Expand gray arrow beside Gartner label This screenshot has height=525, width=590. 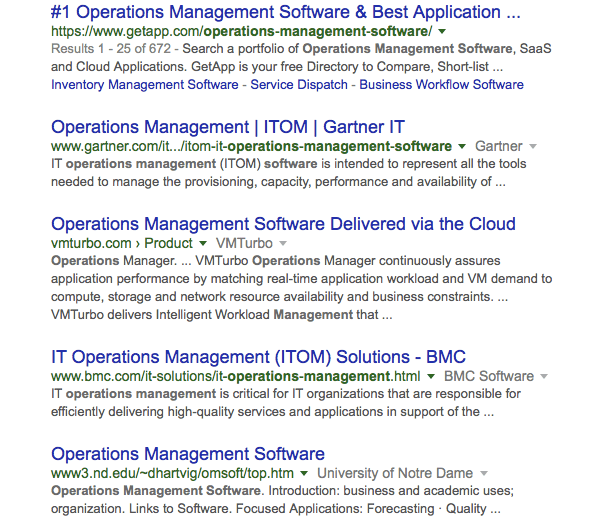tap(533, 146)
